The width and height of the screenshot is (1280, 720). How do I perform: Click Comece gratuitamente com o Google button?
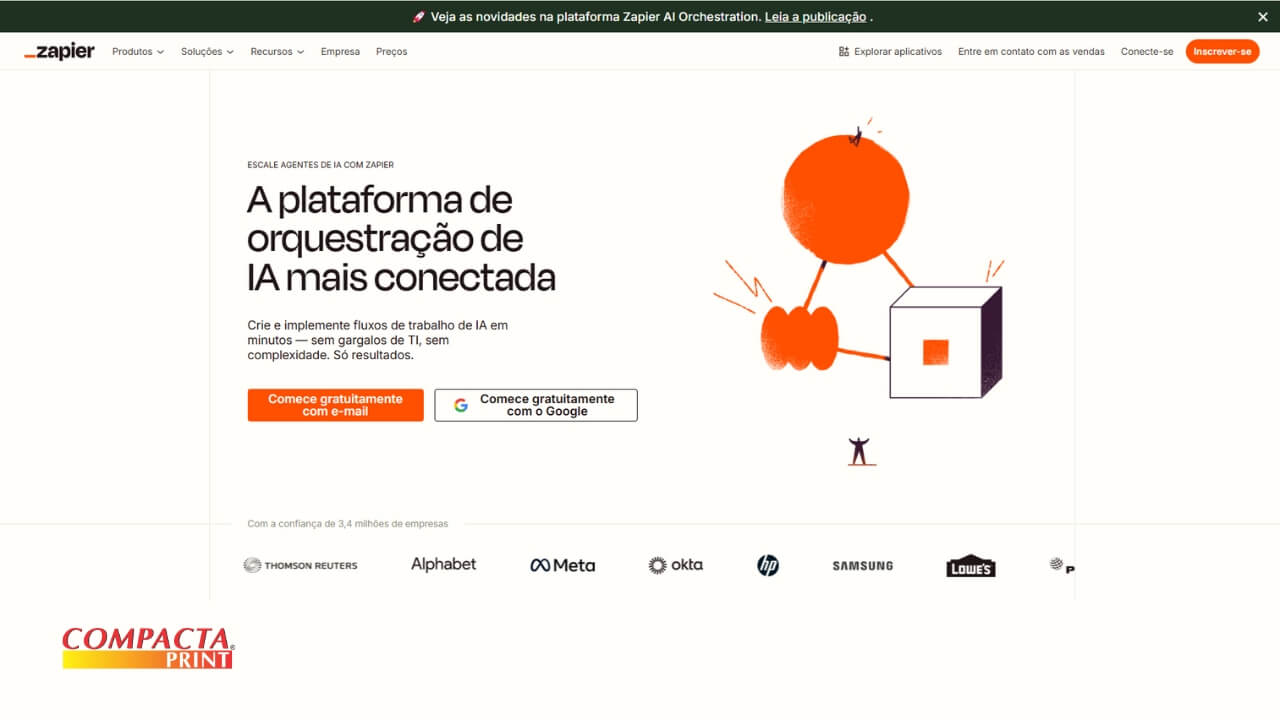point(536,405)
